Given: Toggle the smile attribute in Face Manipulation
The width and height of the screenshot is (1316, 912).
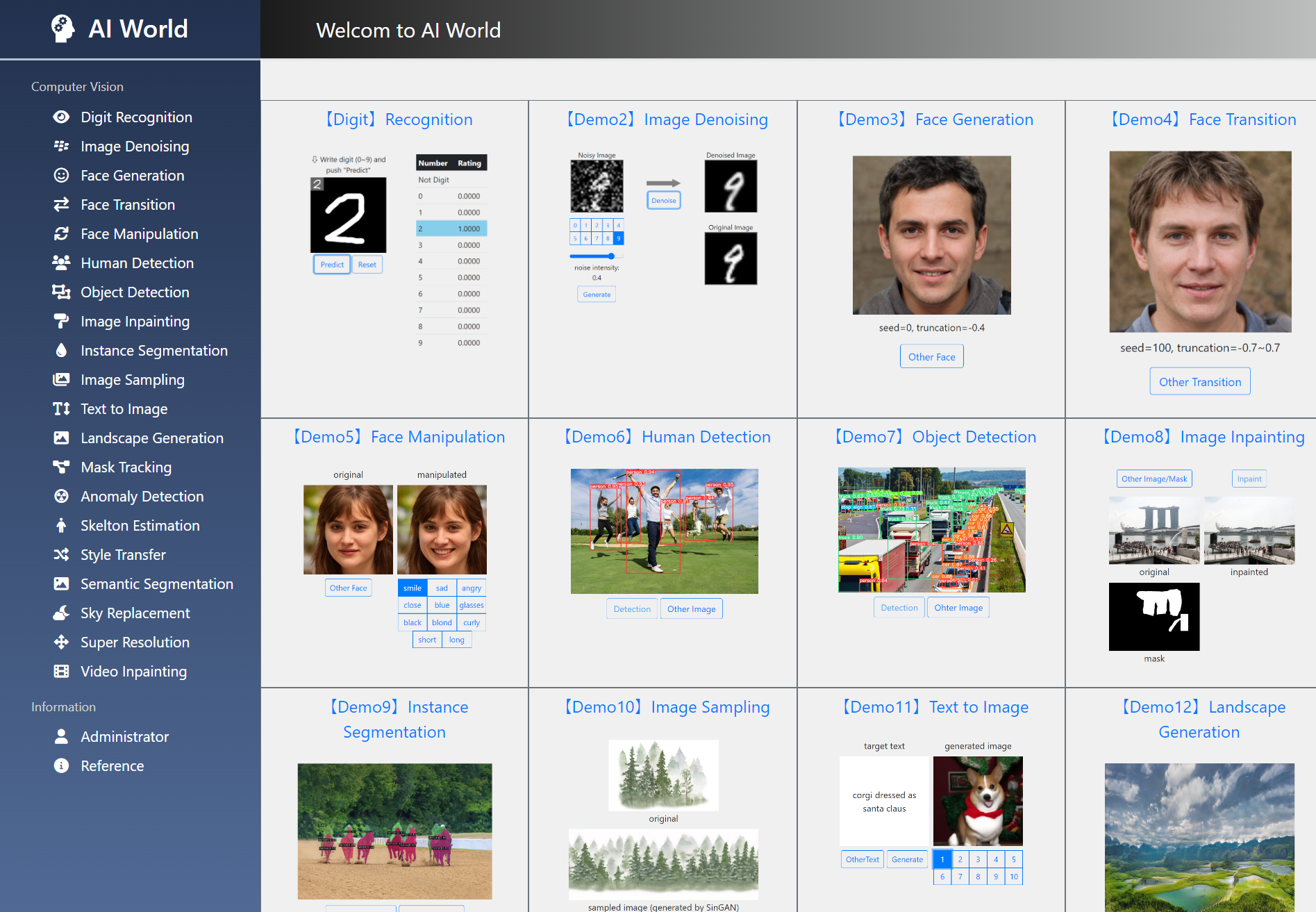Looking at the screenshot, I should (x=413, y=588).
